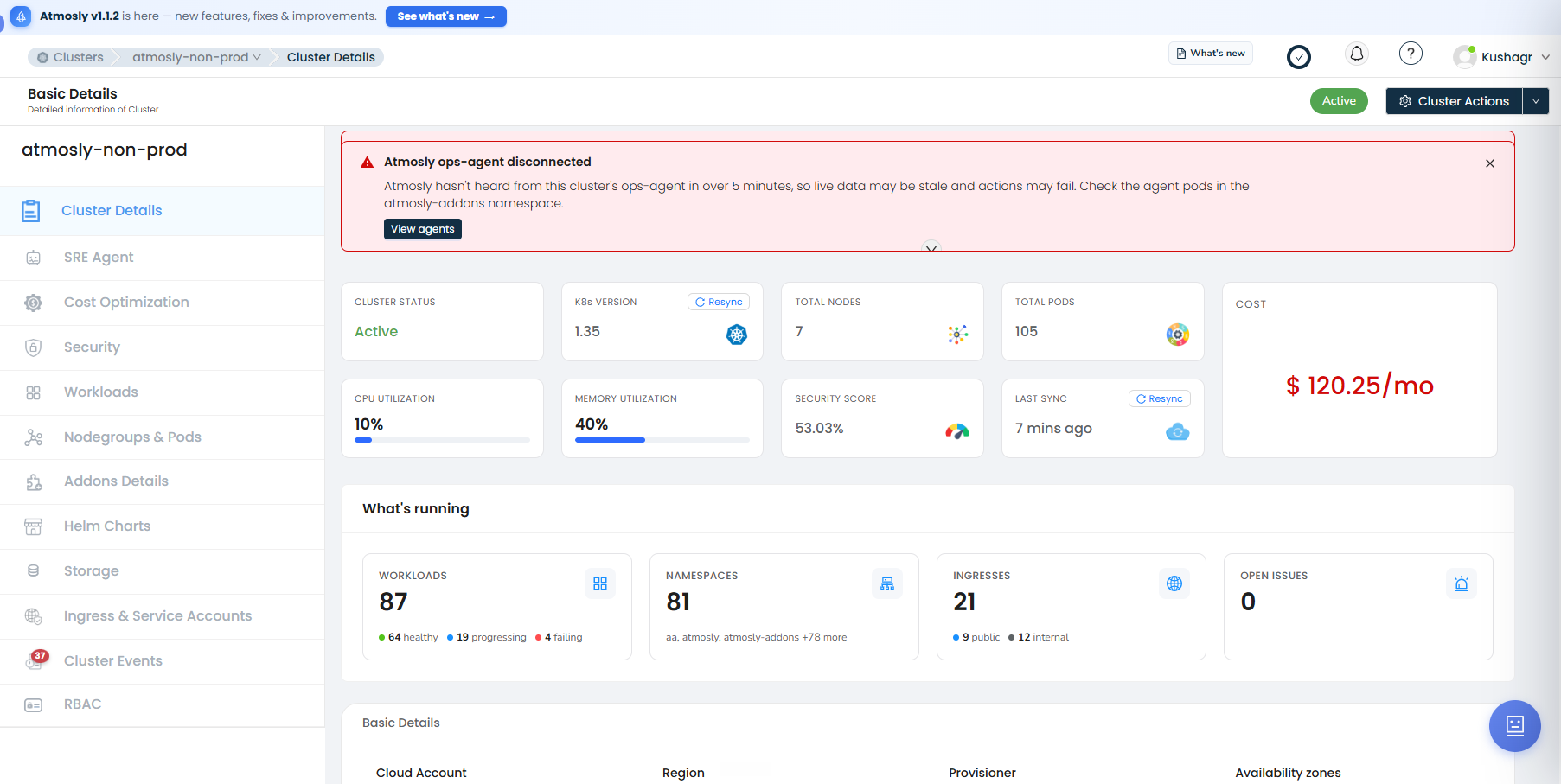Navigate to Helm Charts section
The image size is (1561, 784).
(163, 526)
